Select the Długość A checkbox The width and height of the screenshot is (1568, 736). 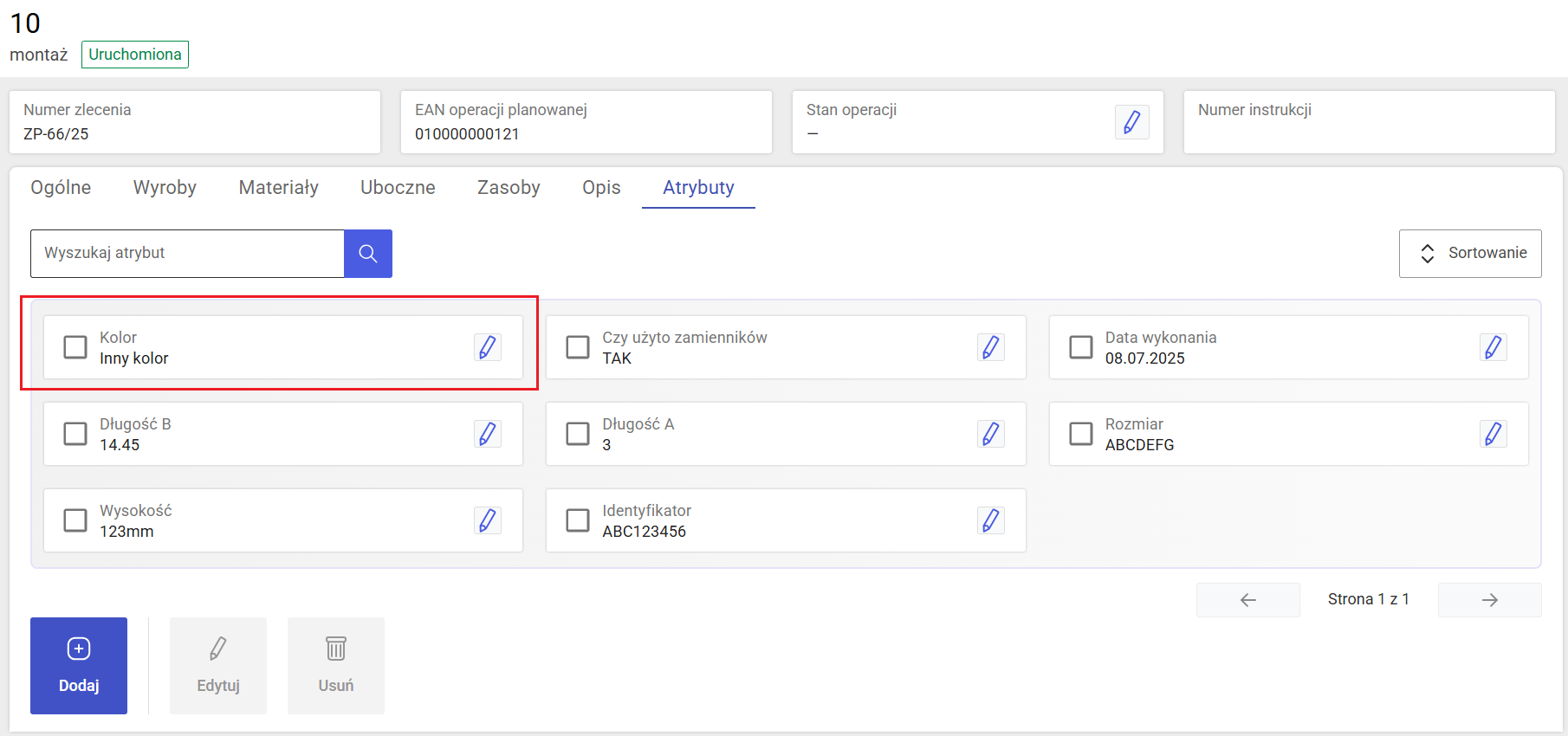(x=578, y=434)
